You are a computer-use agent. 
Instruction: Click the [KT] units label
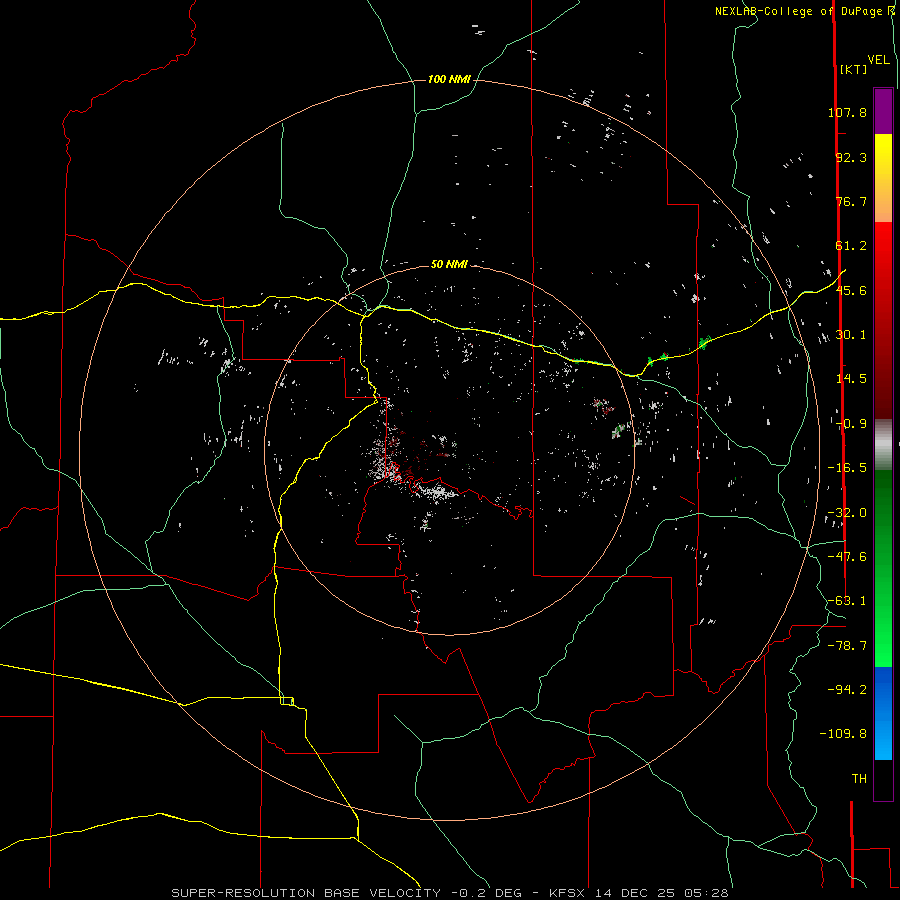point(854,69)
